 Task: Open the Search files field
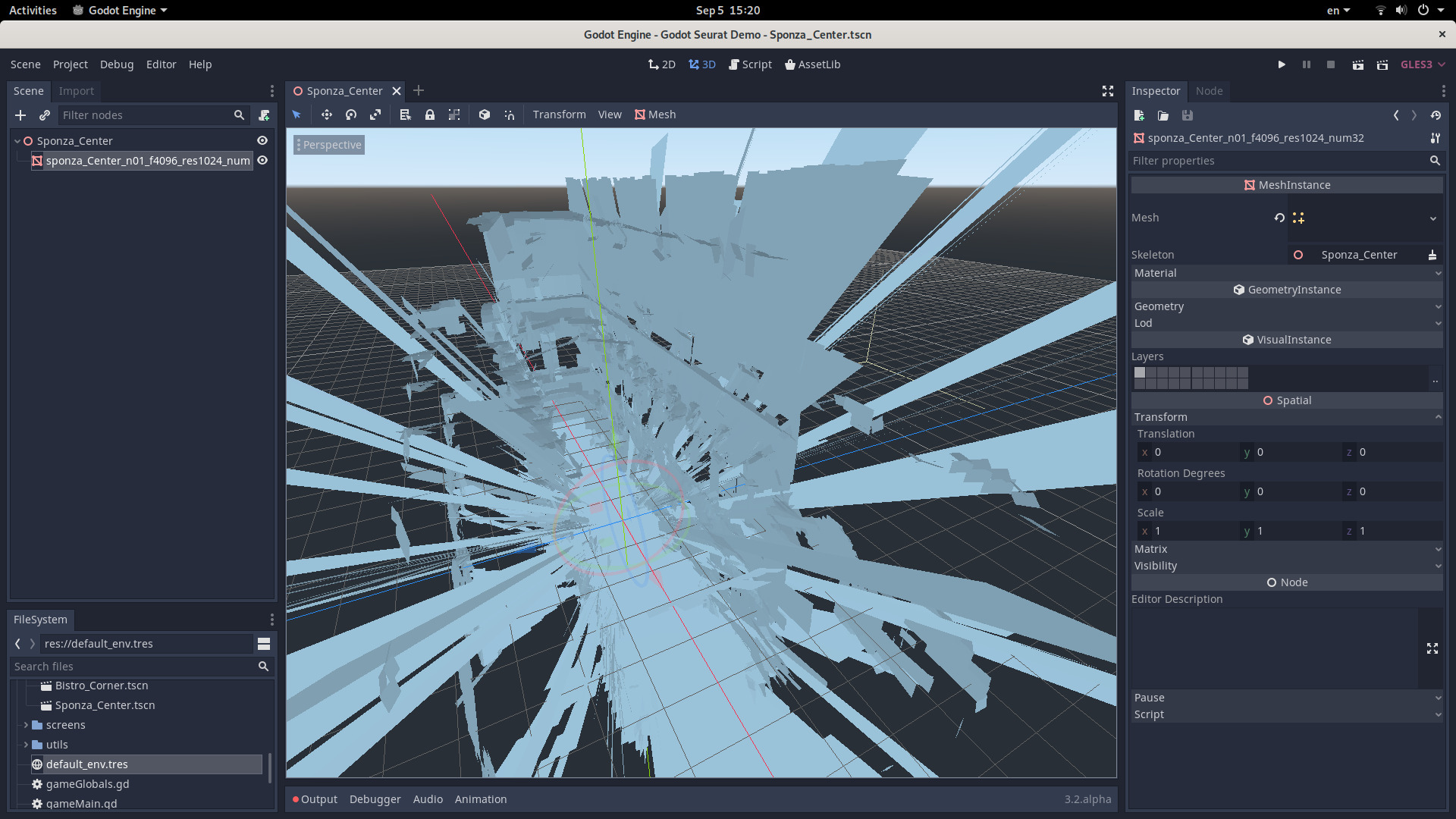click(142, 667)
